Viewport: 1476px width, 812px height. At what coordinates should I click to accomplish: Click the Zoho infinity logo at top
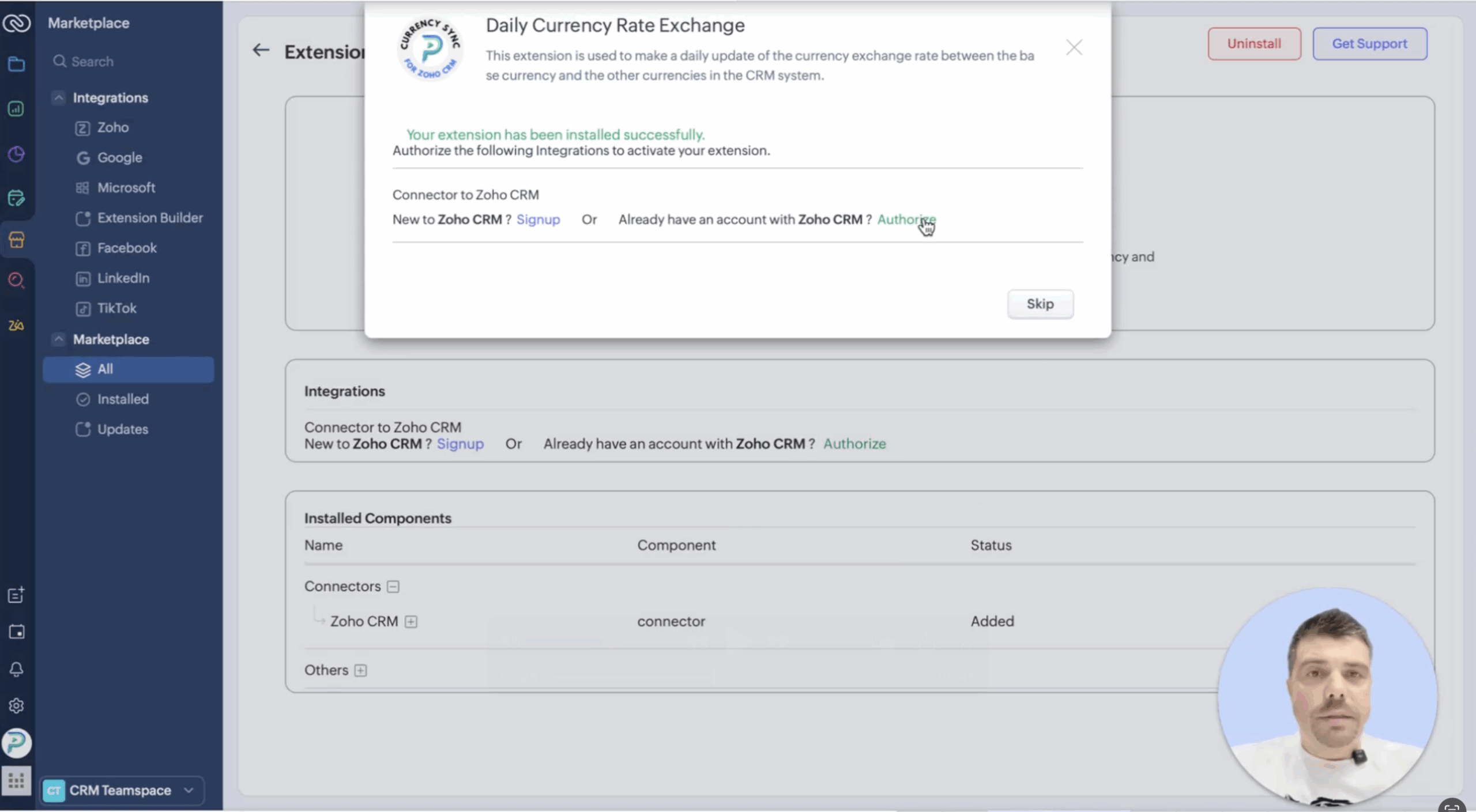pos(16,23)
